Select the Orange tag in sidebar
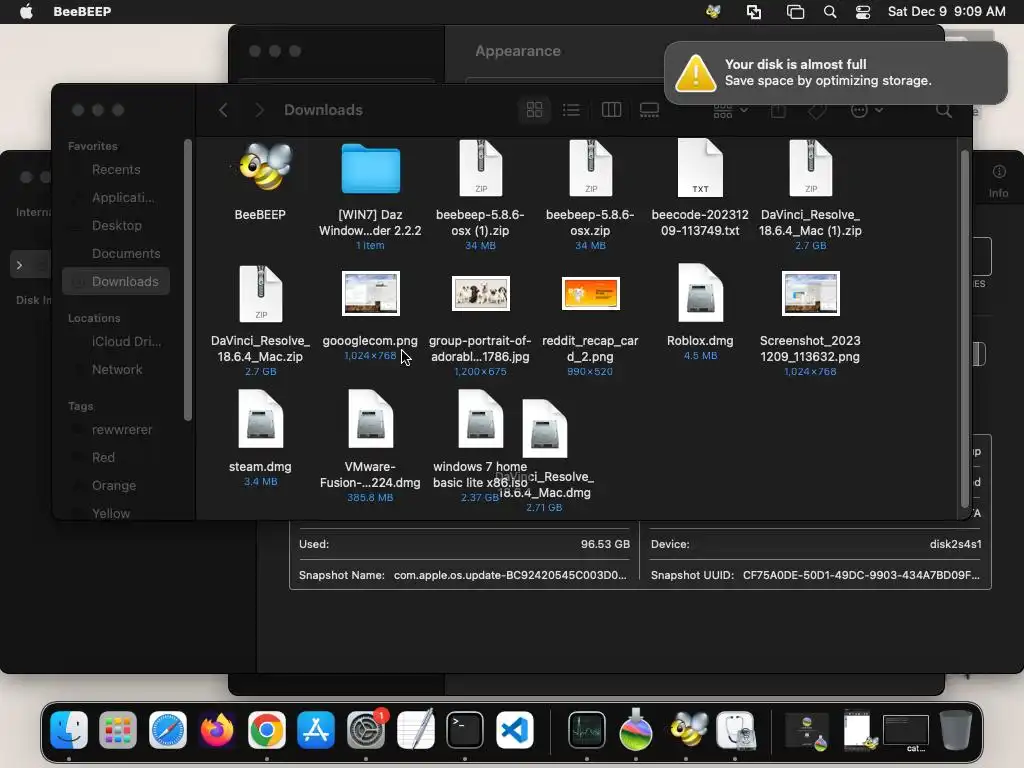The width and height of the screenshot is (1024, 768). point(115,486)
